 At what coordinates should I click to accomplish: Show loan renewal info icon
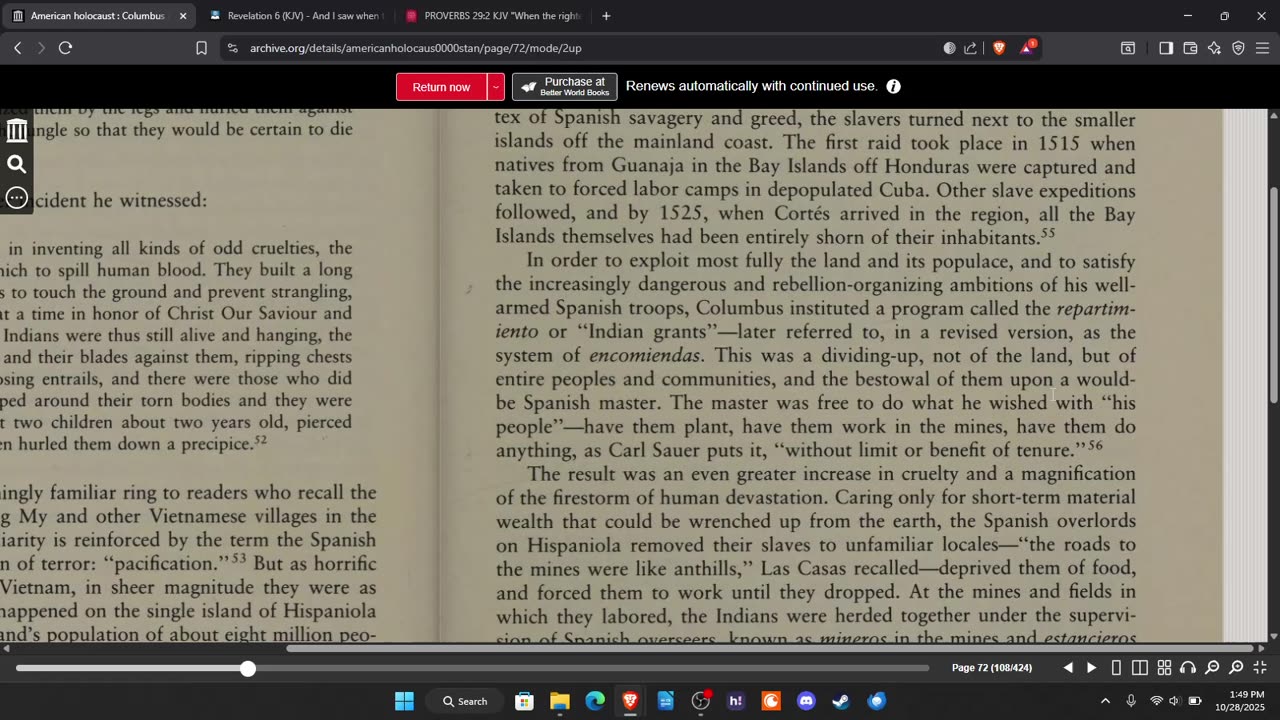pos(894,87)
